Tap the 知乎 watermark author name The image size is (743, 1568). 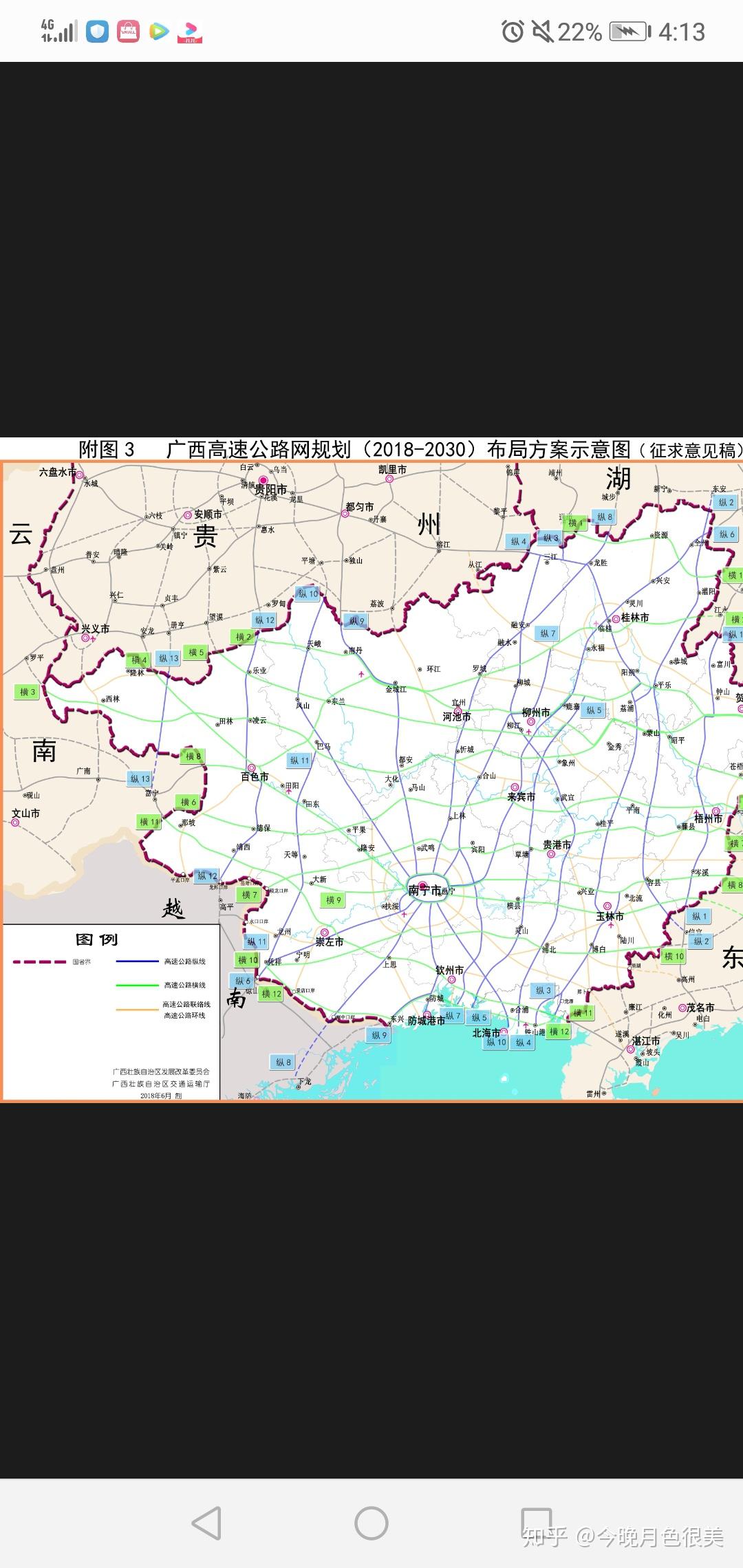click(x=659, y=1536)
